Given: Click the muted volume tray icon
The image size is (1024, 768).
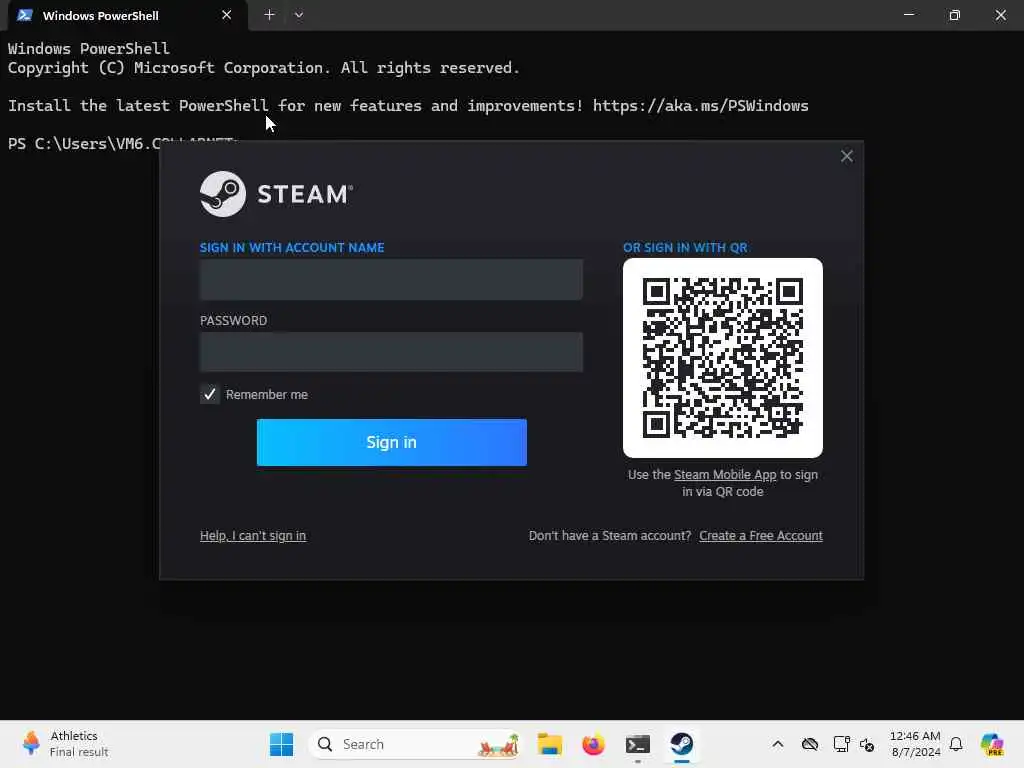Looking at the screenshot, I should (867, 744).
